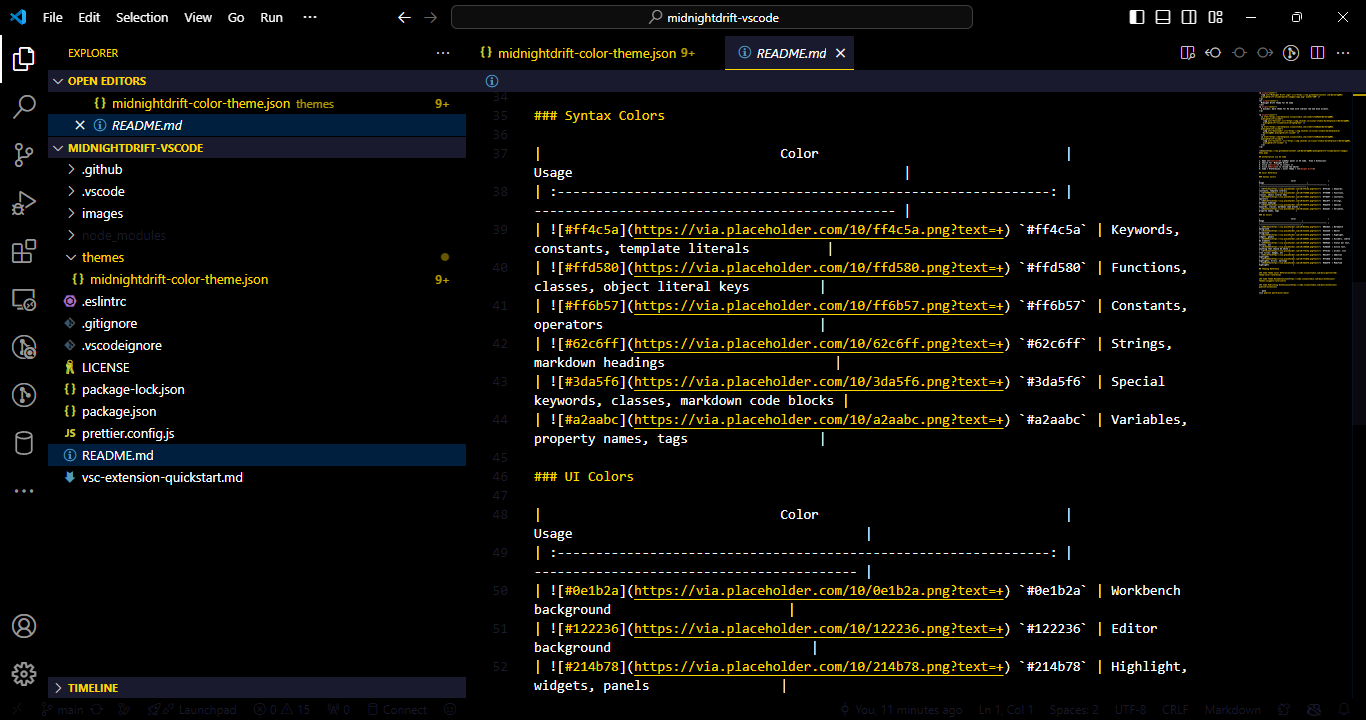Image resolution: width=1366 pixels, height=720 pixels.
Task: Click the VS Code logo icon
Action: (17, 17)
